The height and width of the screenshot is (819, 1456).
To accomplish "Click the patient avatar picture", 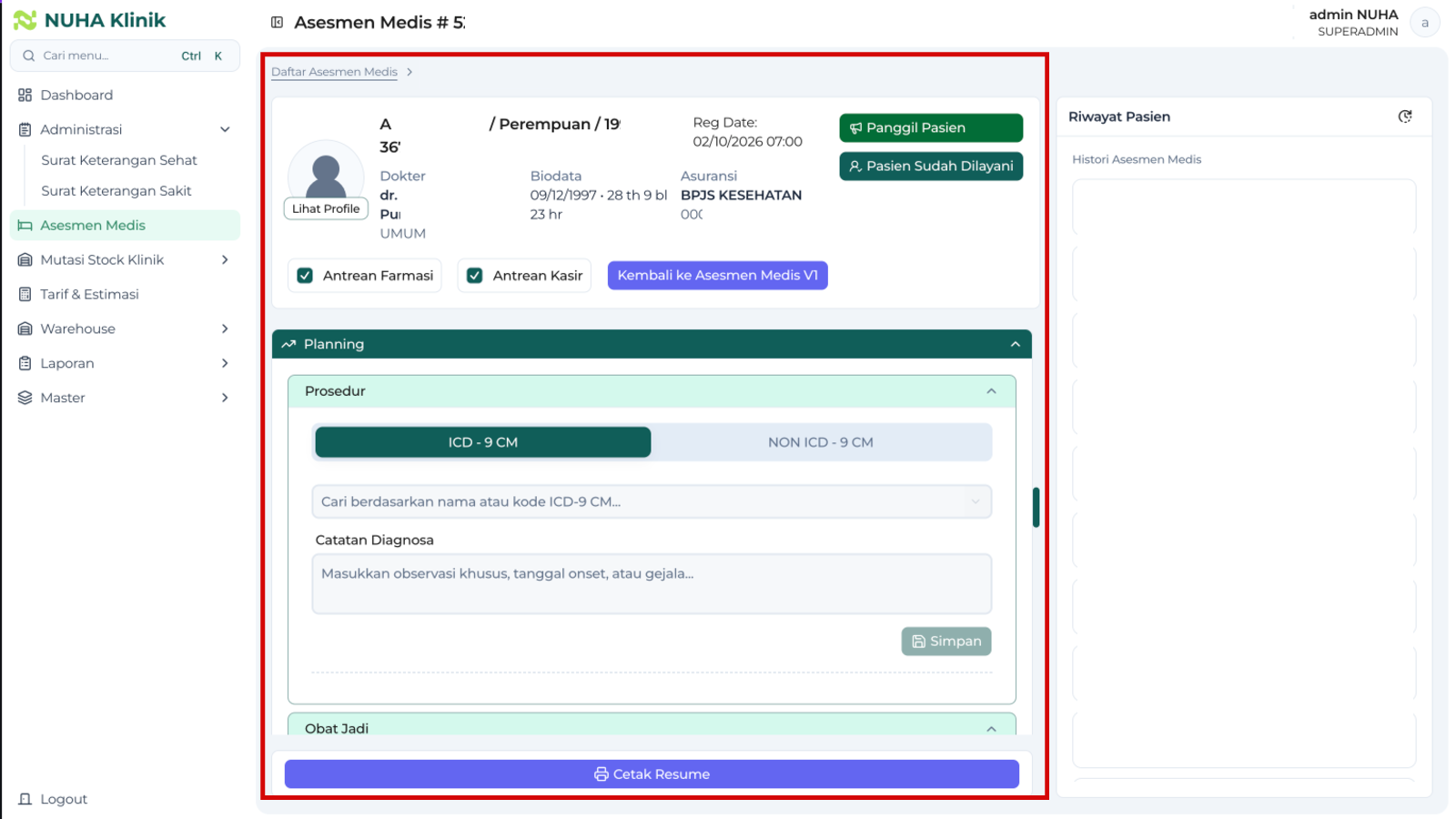I will click(x=326, y=173).
